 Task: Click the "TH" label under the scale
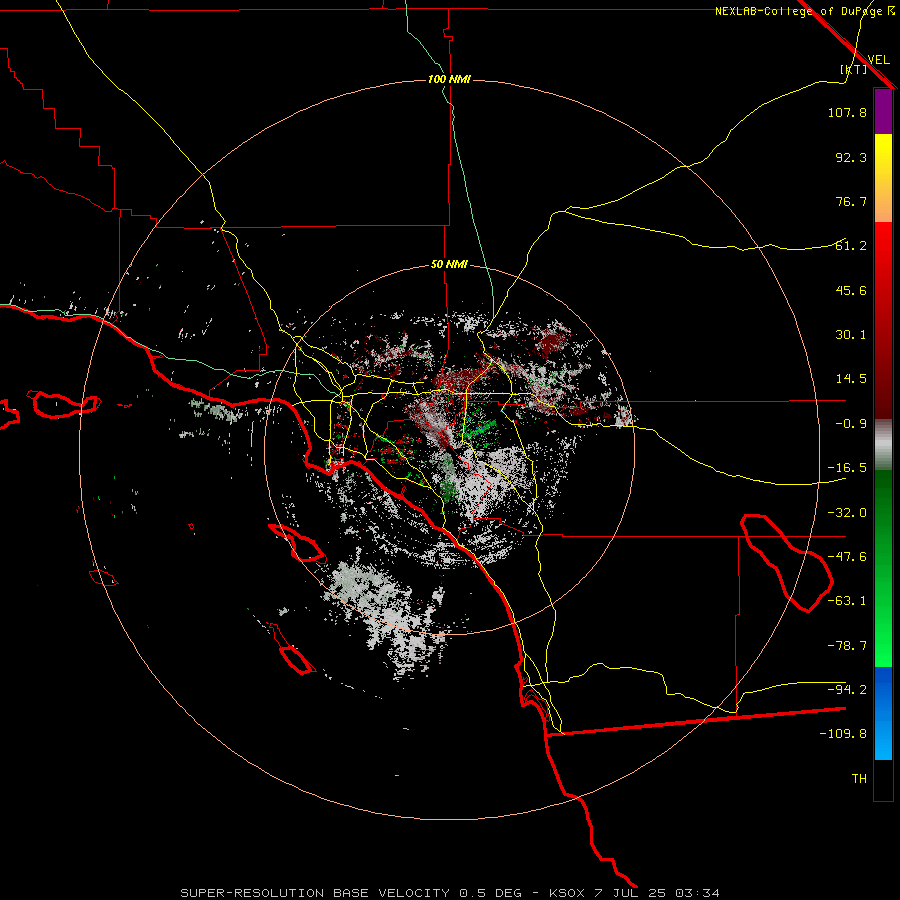coord(859,779)
